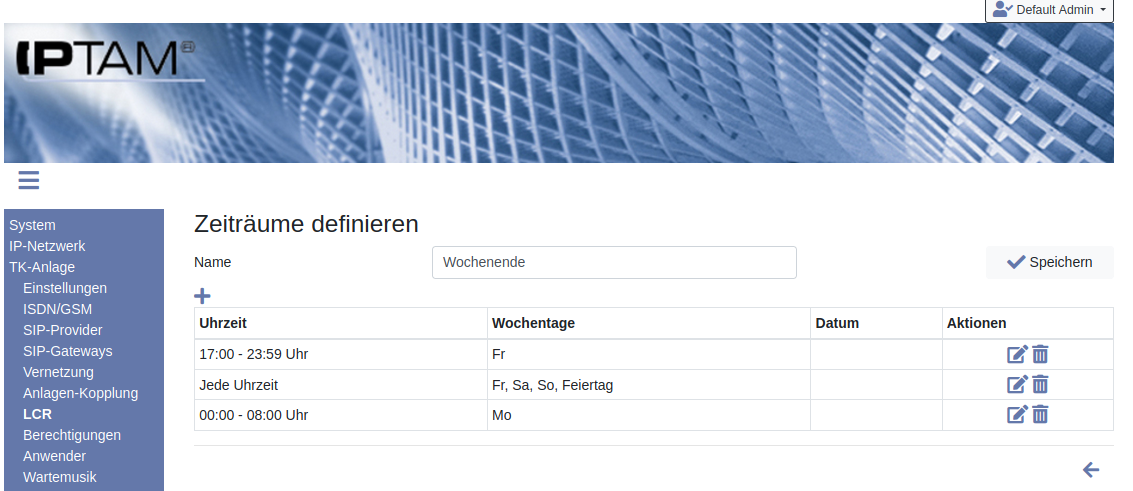Edit the 17:00 - 23:59 Uhr row

tap(1017, 354)
